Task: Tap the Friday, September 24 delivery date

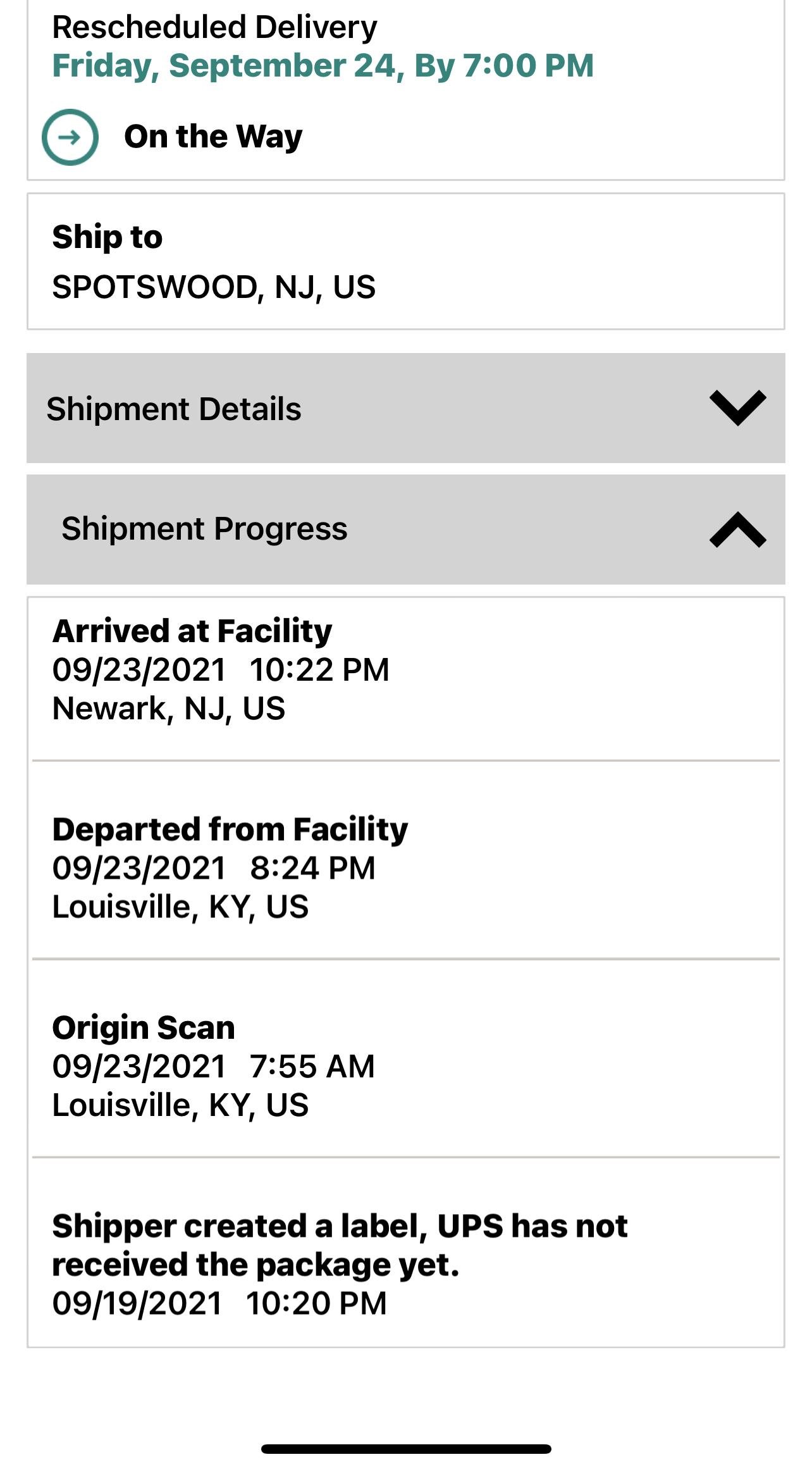Action: (x=323, y=66)
